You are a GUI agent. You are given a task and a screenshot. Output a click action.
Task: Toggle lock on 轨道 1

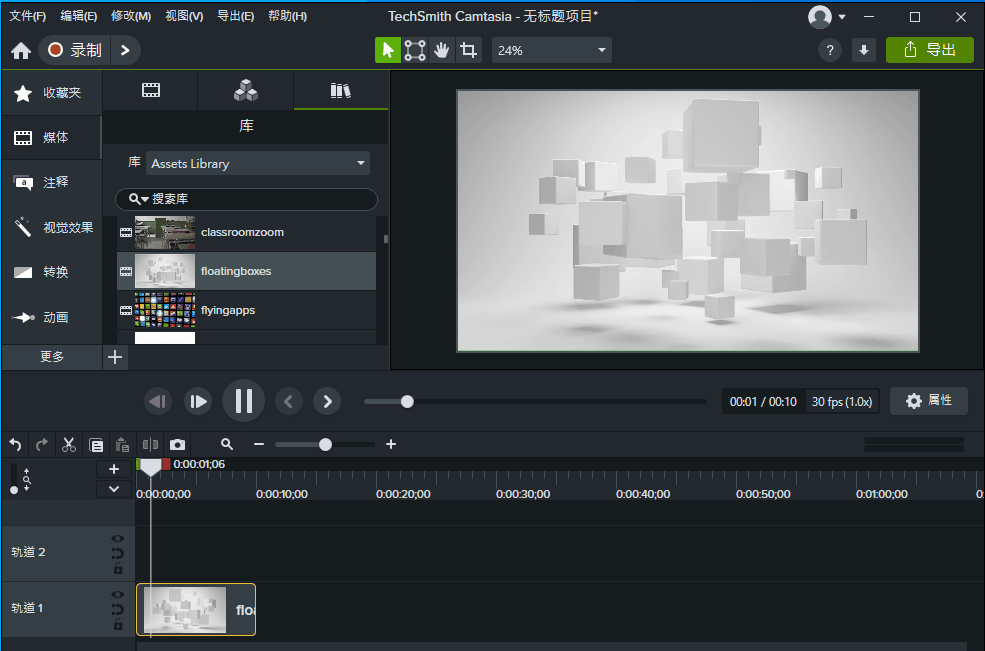[x=117, y=625]
